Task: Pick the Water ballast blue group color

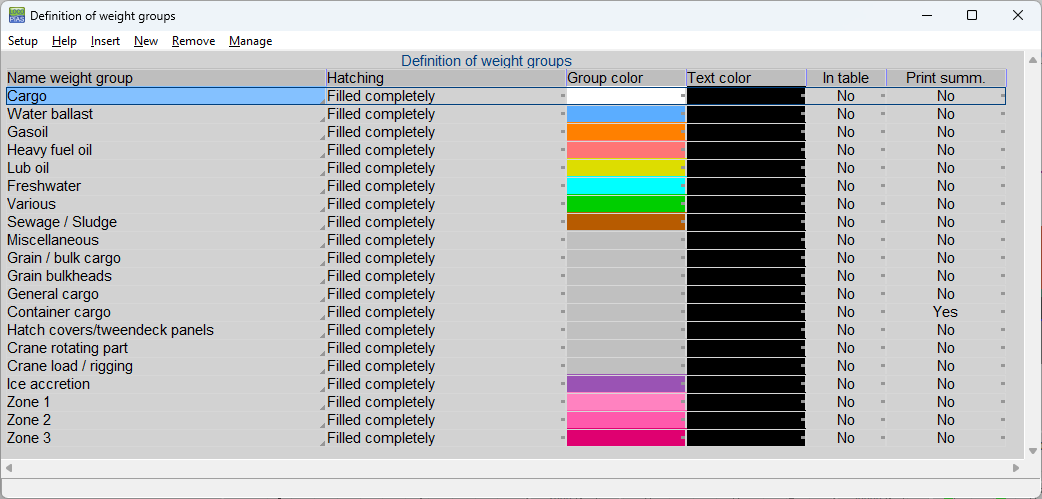Action: [626, 114]
